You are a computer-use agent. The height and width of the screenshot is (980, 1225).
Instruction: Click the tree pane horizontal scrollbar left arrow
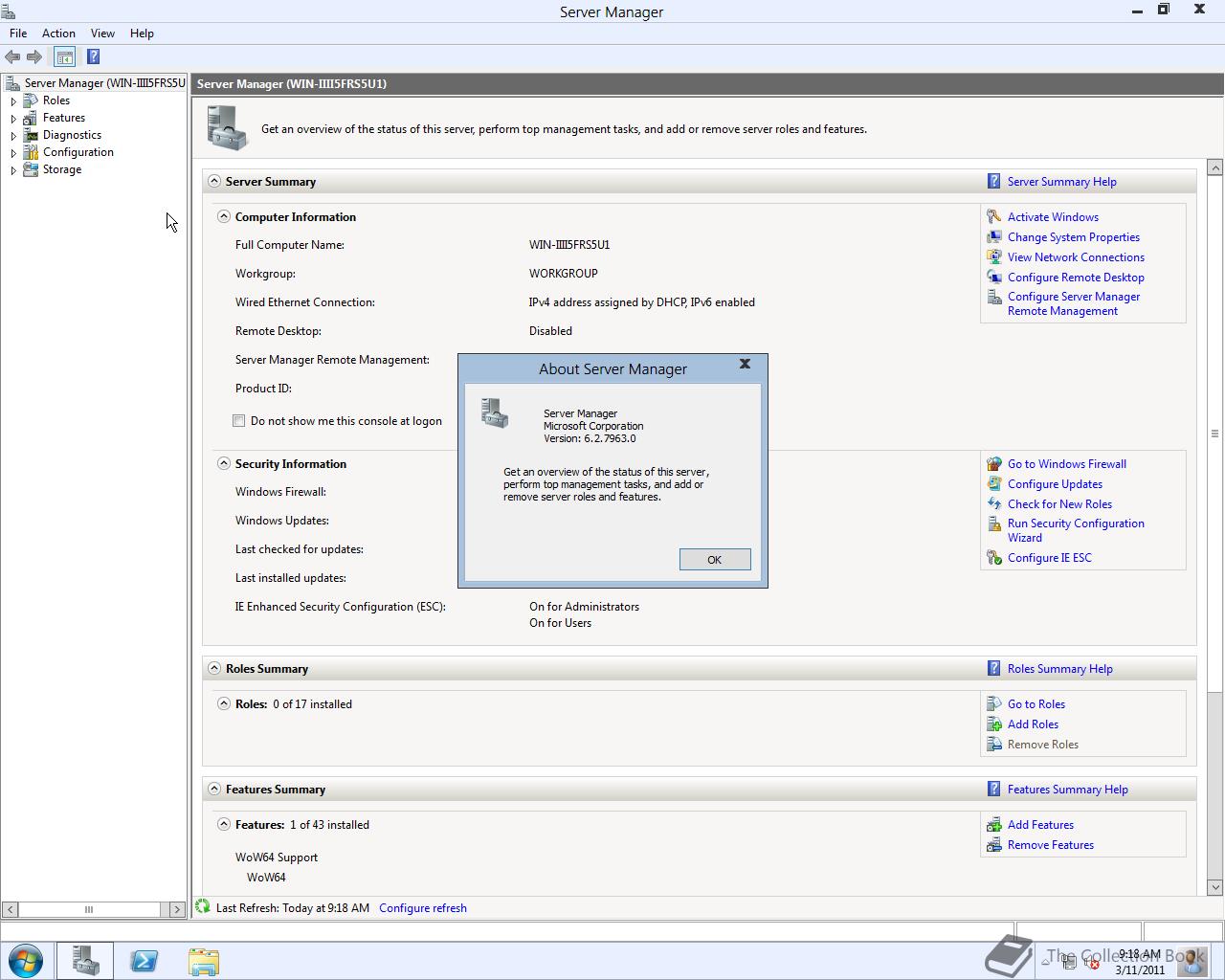(10, 909)
